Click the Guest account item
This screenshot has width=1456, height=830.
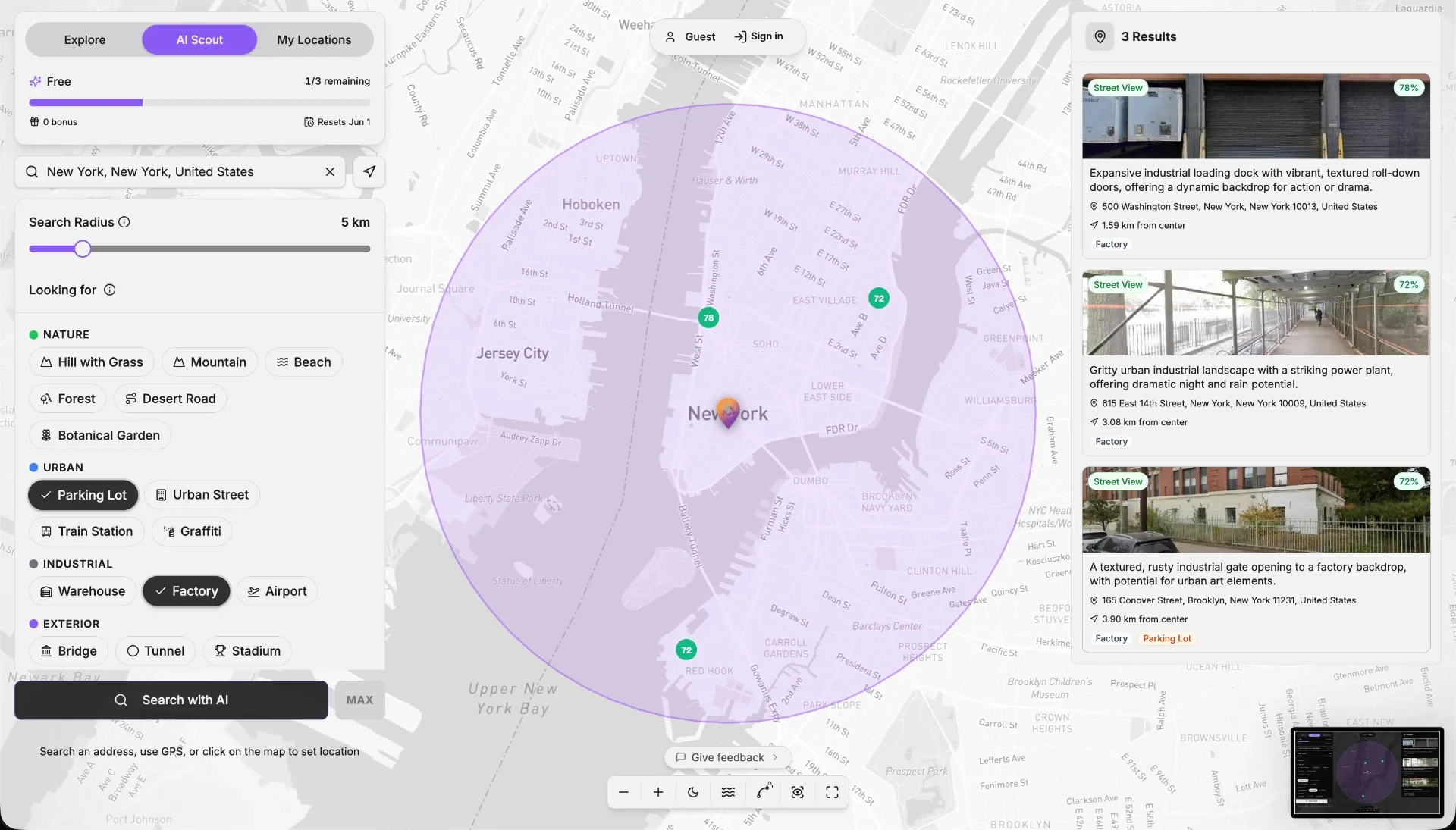(x=690, y=36)
